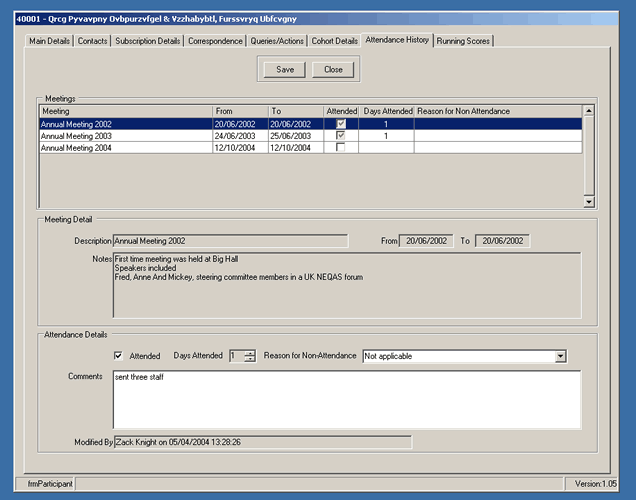The height and width of the screenshot is (500, 636).
Task: Switch to the Main Details tab
Action: coord(49,41)
